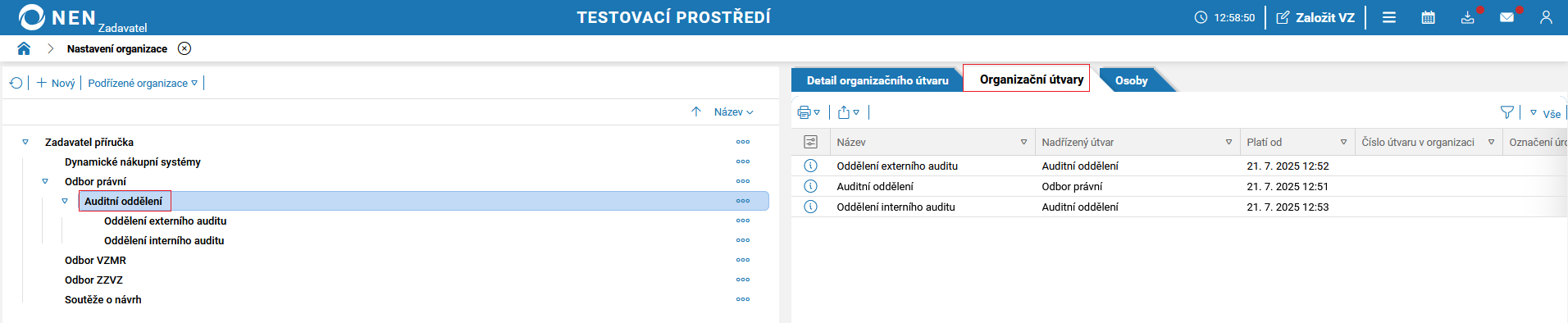This screenshot has width=1568, height=323.
Task: Click the NEN logo icon
Action: 32,17
